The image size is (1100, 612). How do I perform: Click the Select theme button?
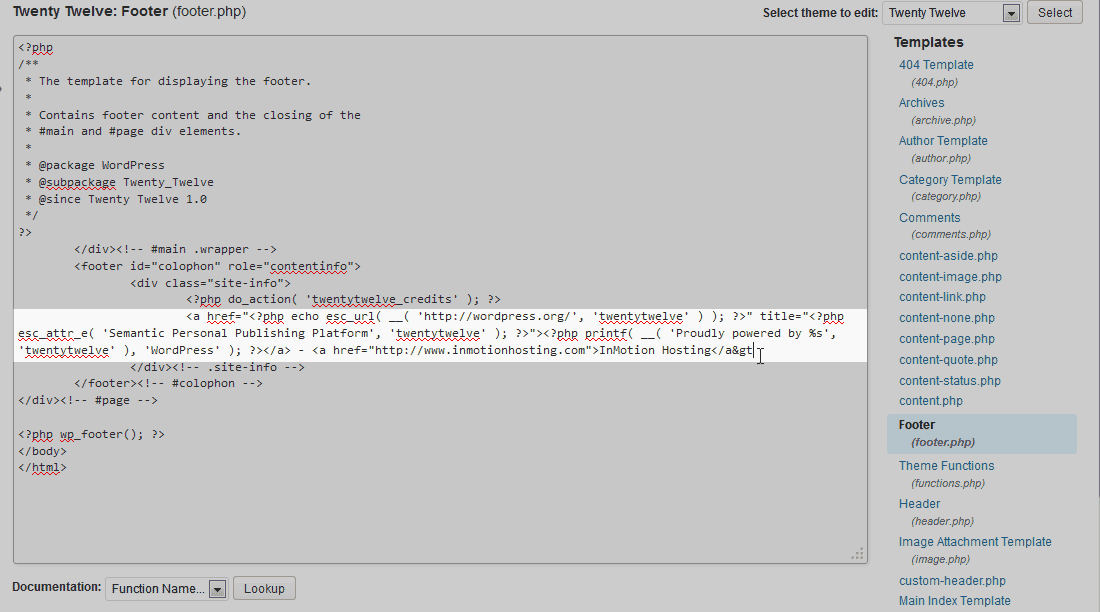click(x=1054, y=13)
